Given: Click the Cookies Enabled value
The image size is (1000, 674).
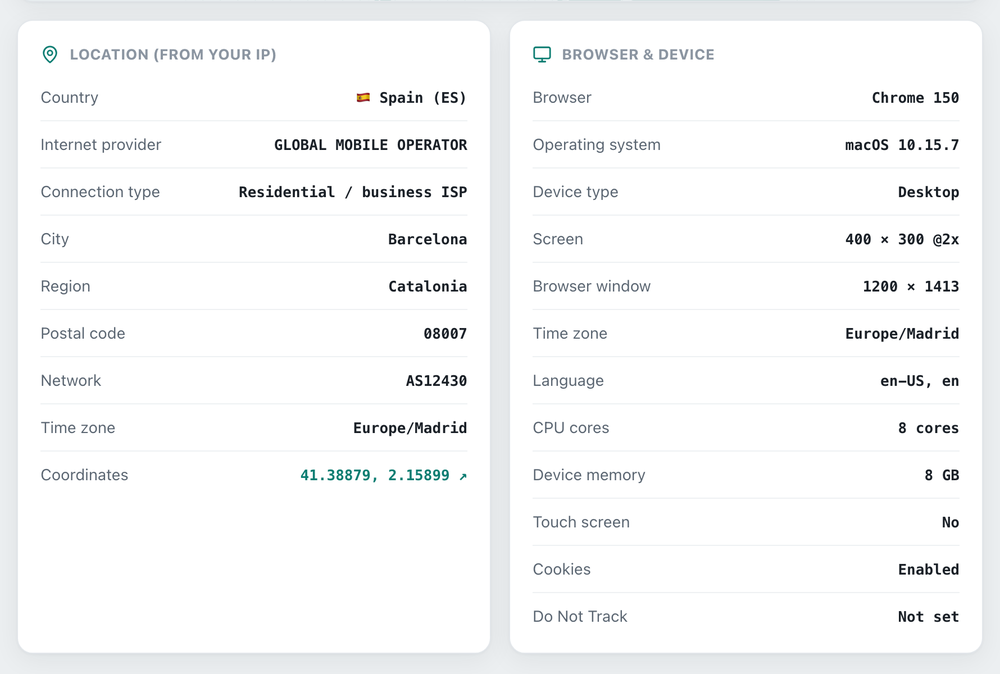Looking at the screenshot, I should click(x=929, y=569).
